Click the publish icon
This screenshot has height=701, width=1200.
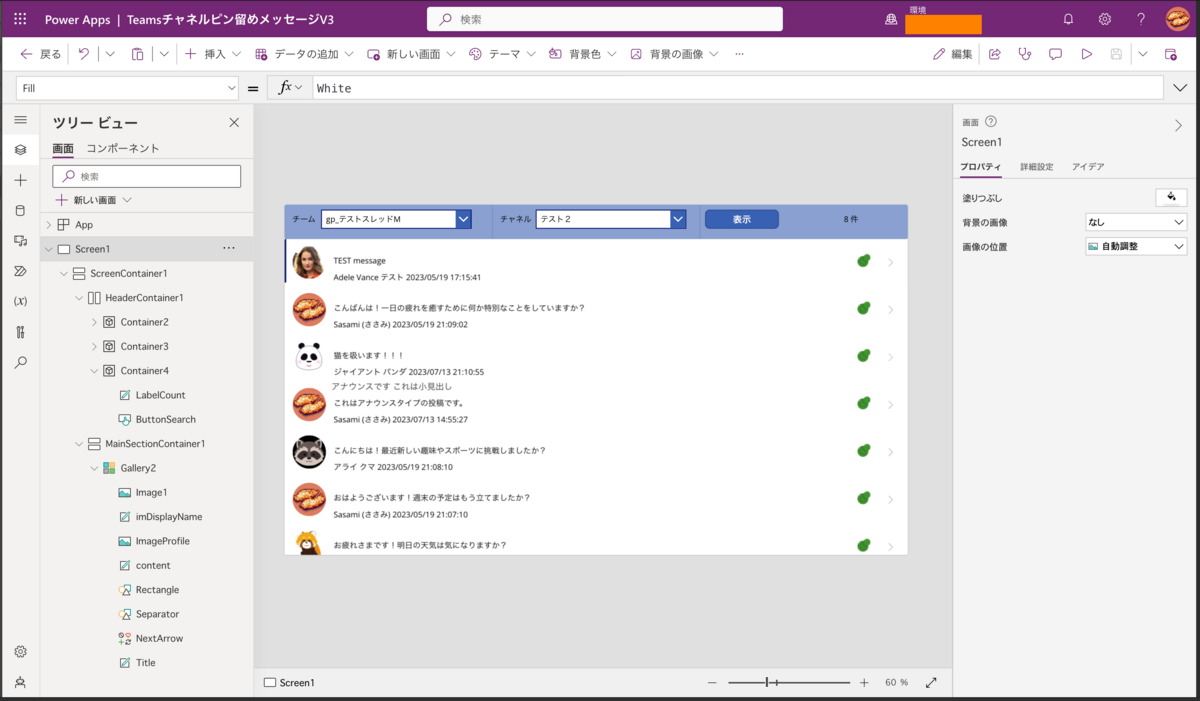click(x=1171, y=54)
